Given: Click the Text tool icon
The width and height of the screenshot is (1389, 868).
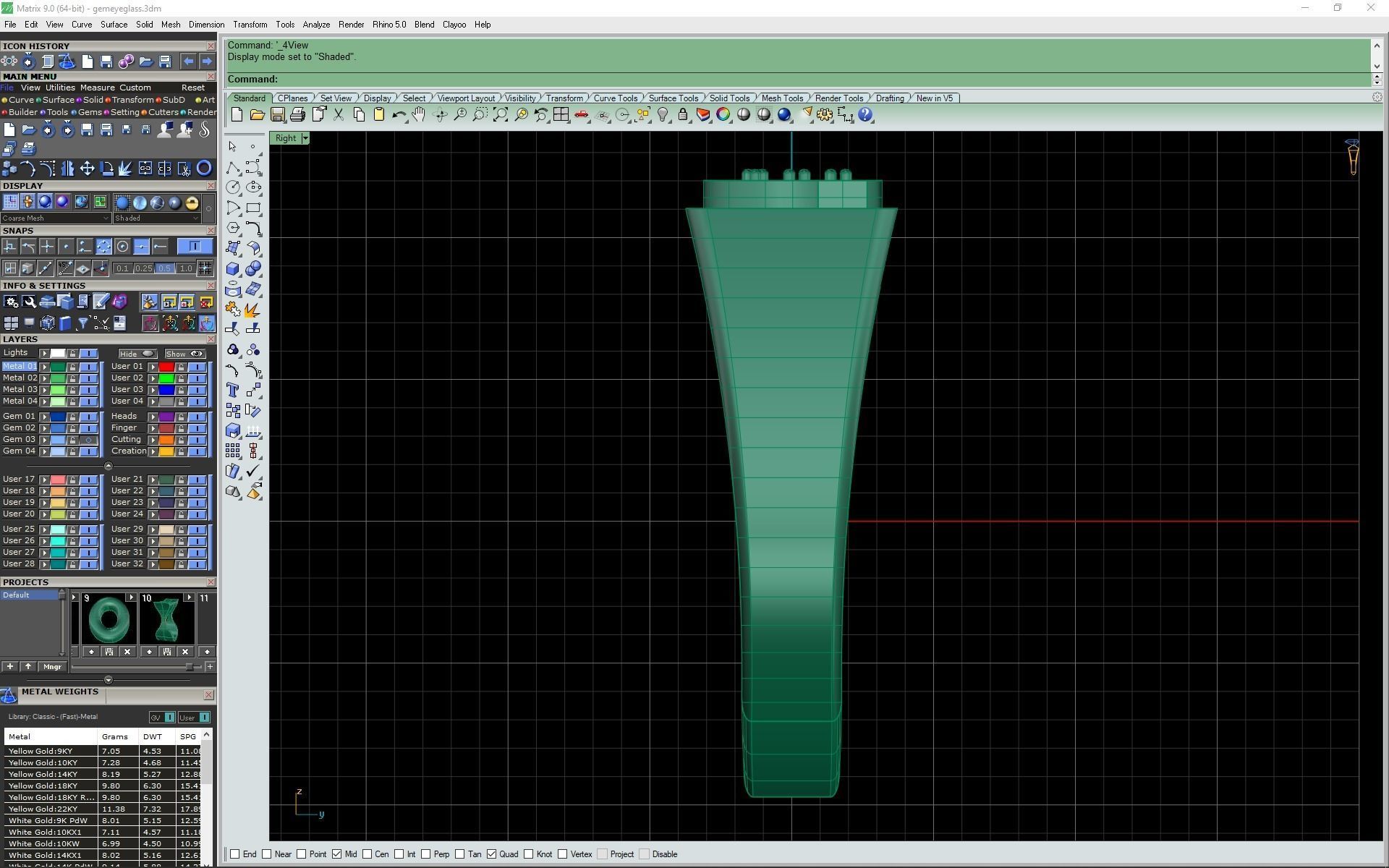Looking at the screenshot, I should click(232, 391).
